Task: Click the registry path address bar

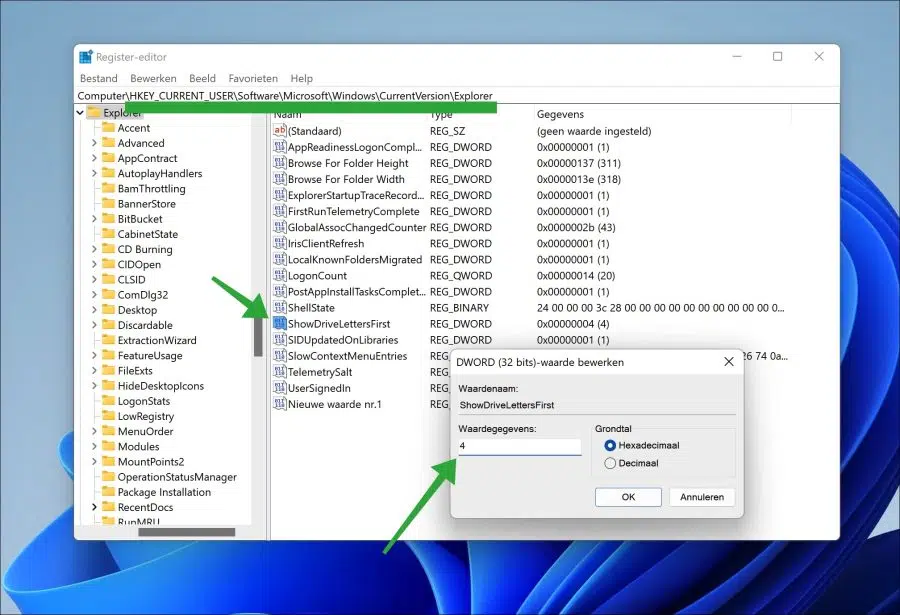Action: [x=457, y=96]
